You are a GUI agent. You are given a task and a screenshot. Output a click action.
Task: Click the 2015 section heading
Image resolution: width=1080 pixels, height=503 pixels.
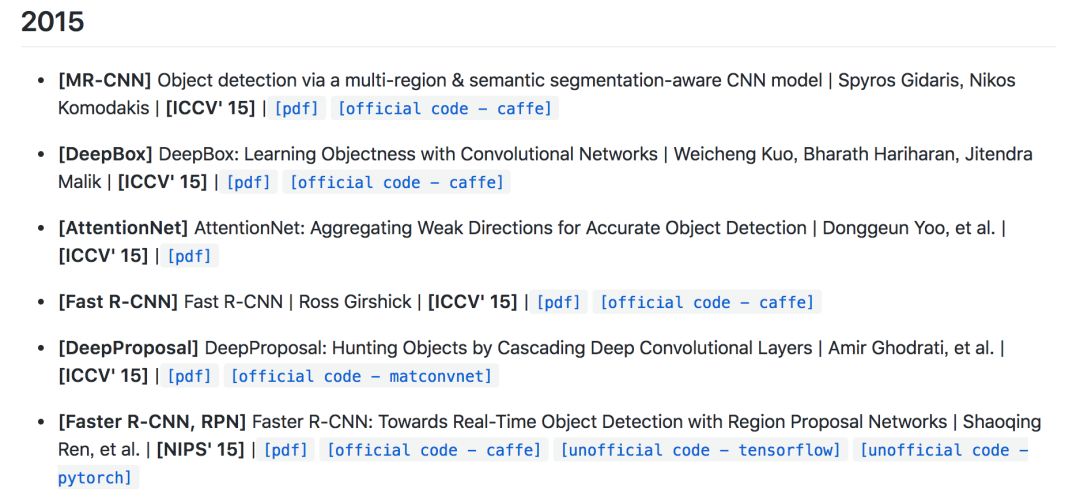point(52,22)
